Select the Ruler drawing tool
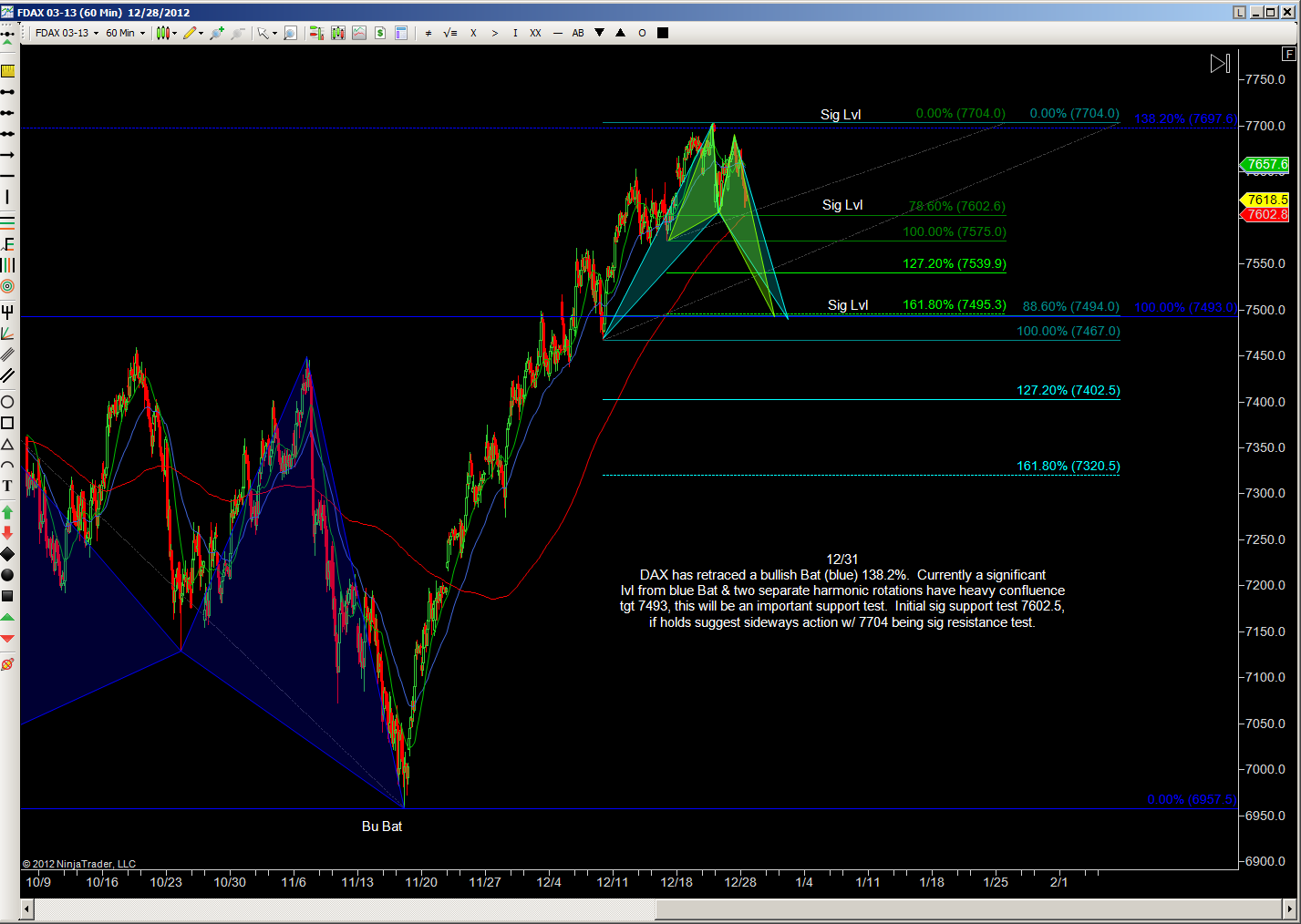The height and width of the screenshot is (924, 1301). [7, 71]
